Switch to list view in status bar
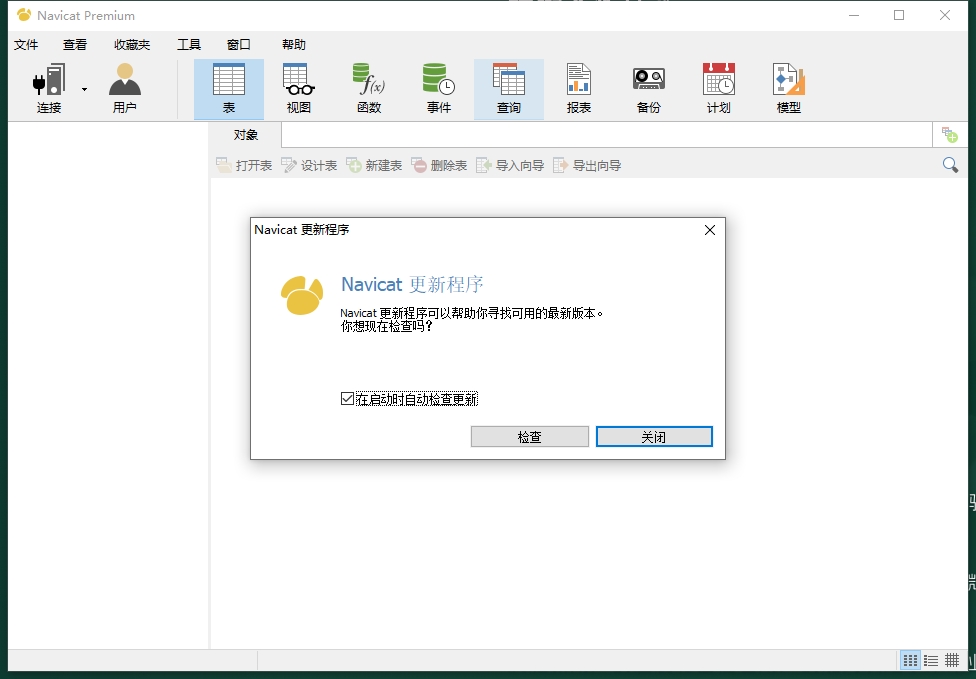Screen dimensions: 976x679 coord(931,660)
